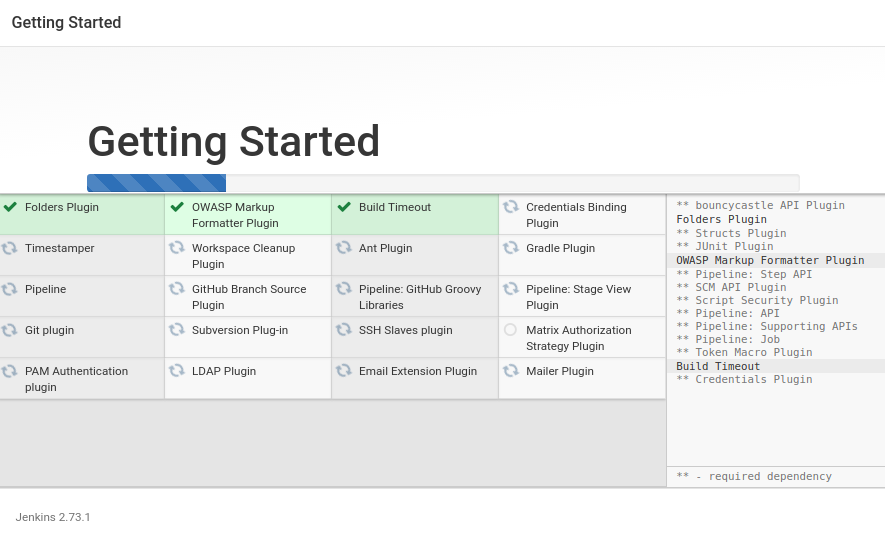The width and height of the screenshot is (885, 541).
Task: Click Getting Started title in top bar
Action: click(66, 22)
